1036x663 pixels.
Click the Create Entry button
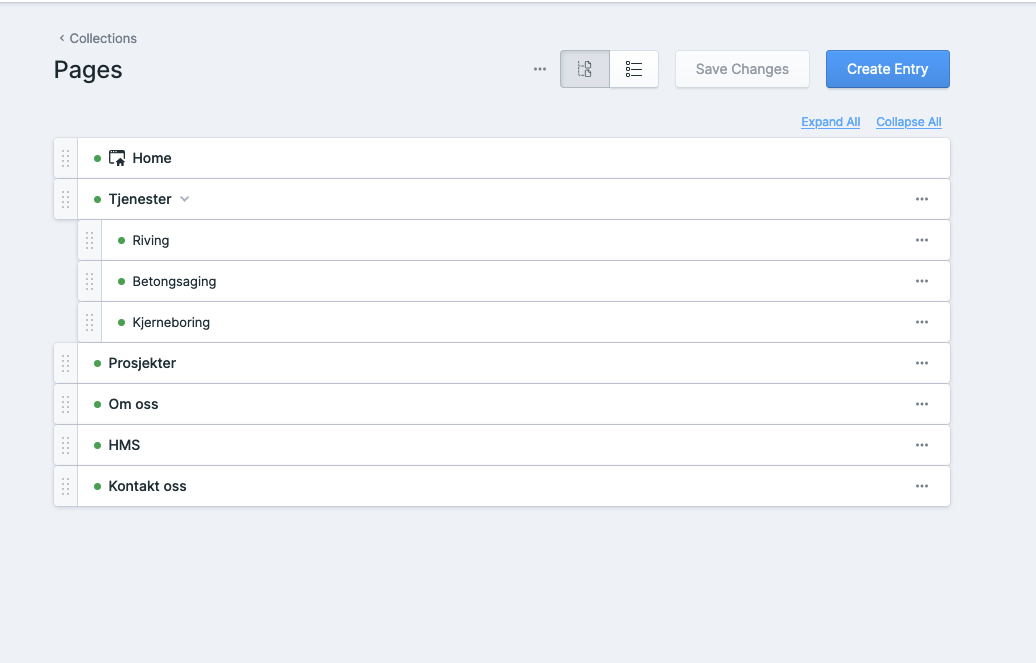click(x=887, y=69)
